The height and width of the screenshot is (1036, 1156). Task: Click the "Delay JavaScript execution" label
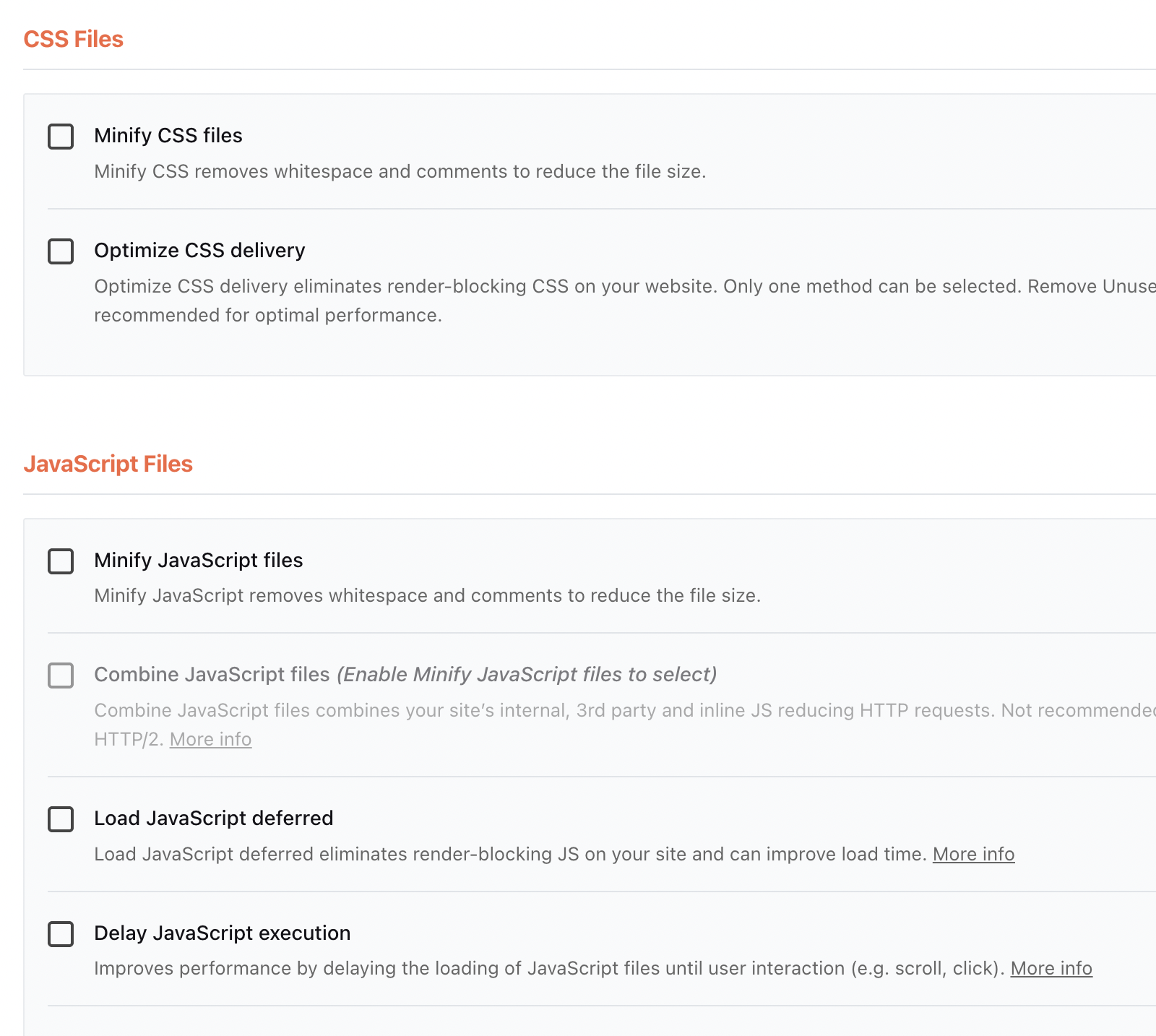point(223,933)
